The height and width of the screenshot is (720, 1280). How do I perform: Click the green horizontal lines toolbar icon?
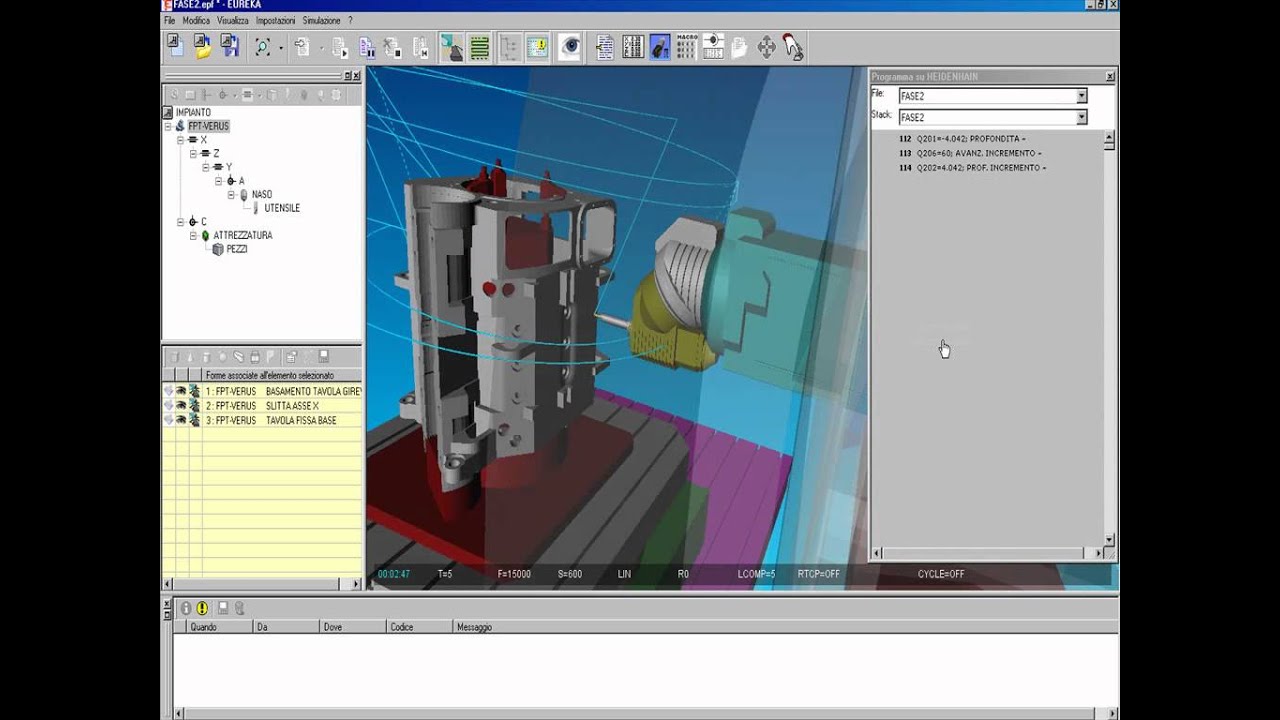479,47
